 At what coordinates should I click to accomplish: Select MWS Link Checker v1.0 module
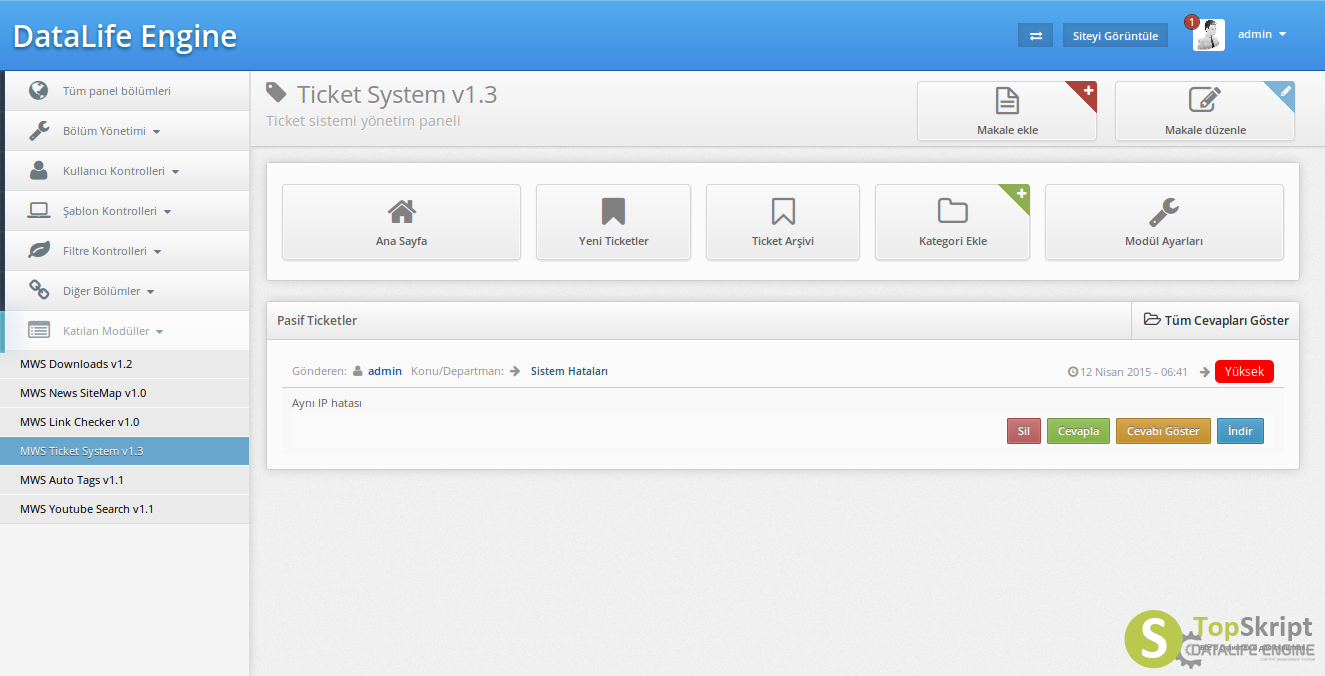pyautogui.click(x=125, y=422)
